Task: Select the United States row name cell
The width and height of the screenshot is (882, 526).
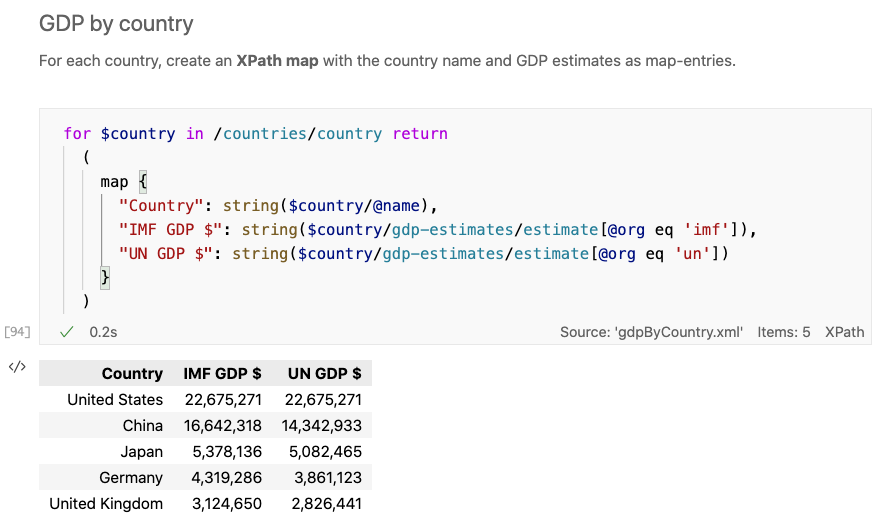Action: (x=114, y=400)
